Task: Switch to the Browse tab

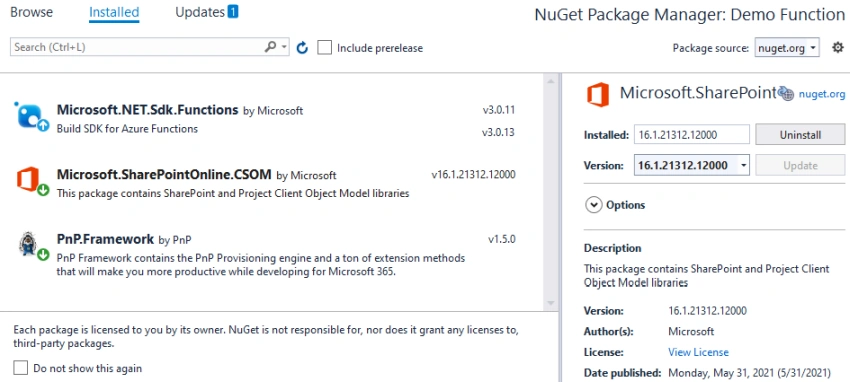Action: (31, 12)
